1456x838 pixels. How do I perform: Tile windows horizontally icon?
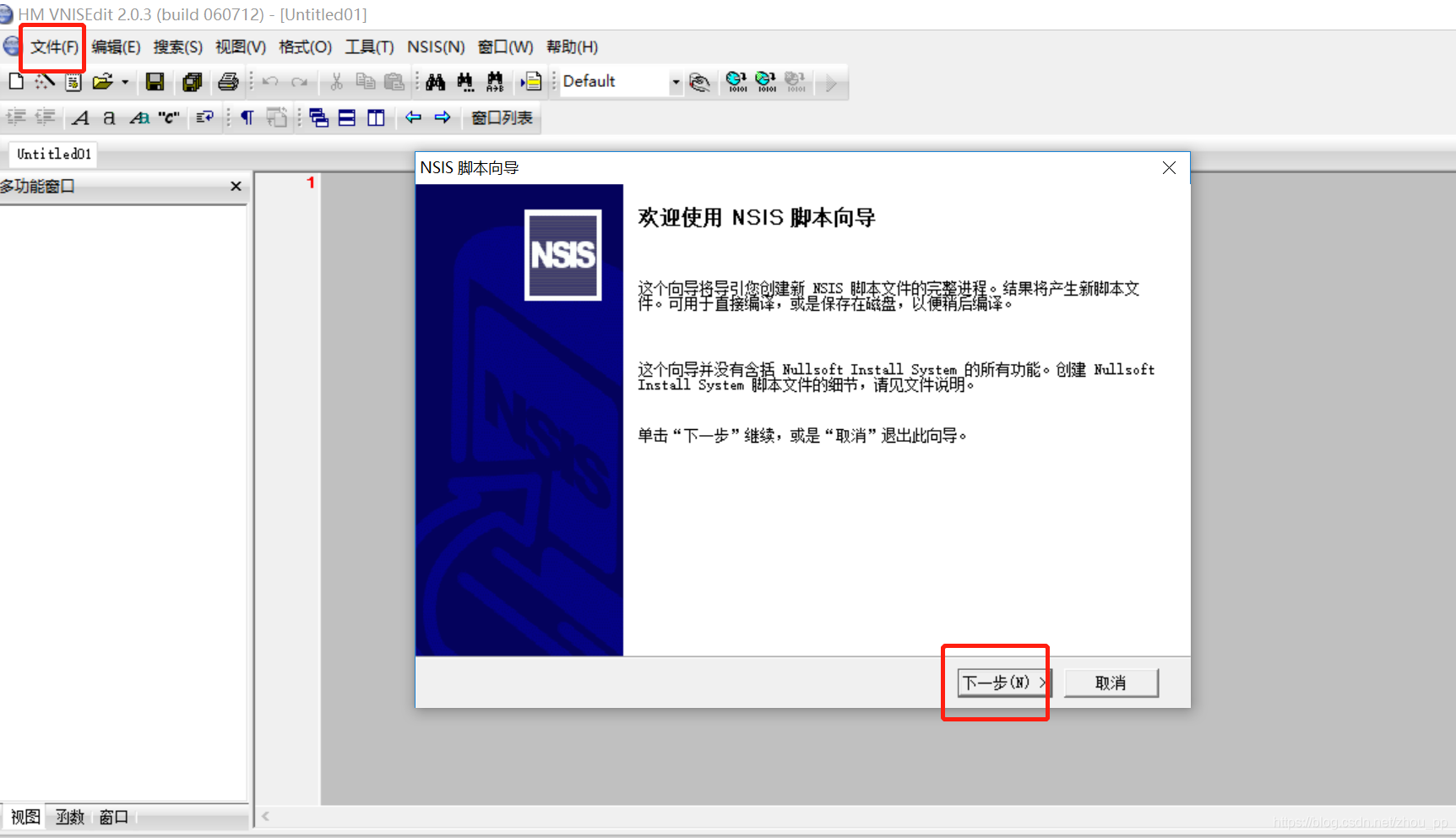(347, 117)
